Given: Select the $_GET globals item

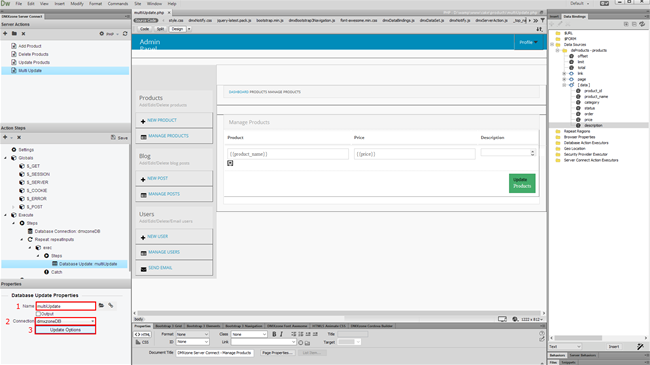Looking at the screenshot, I should click(x=33, y=166).
